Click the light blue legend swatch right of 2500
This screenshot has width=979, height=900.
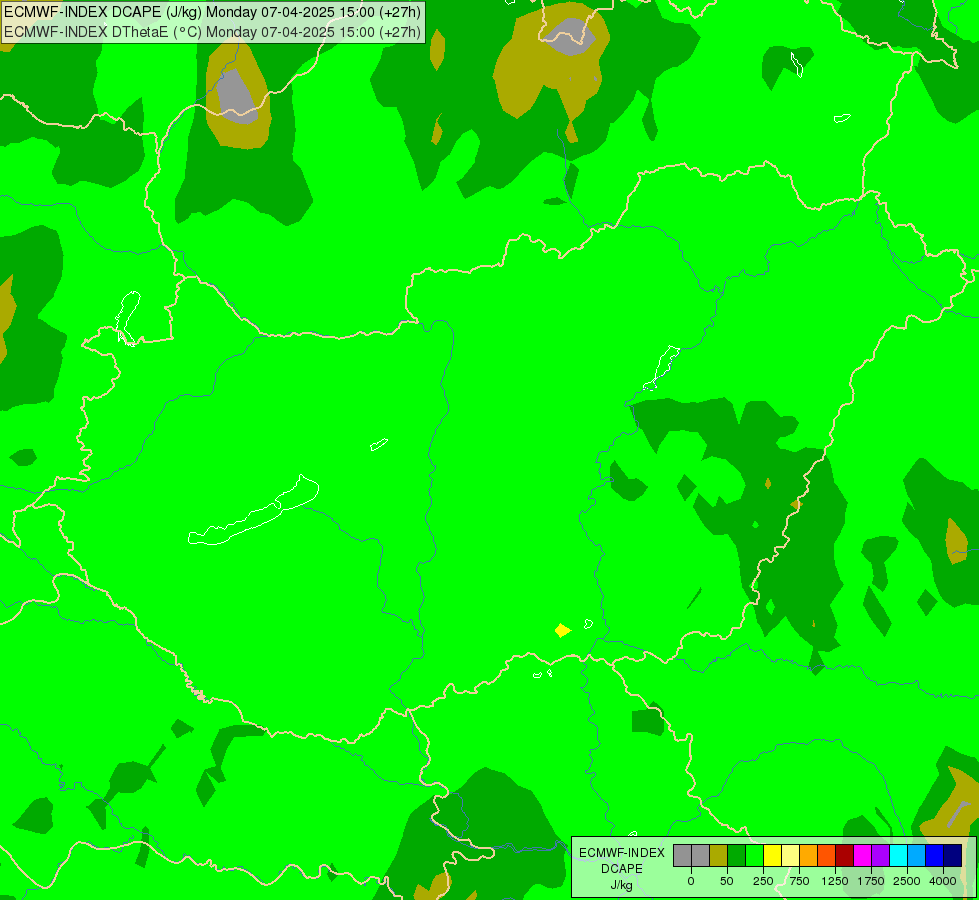tap(917, 855)
